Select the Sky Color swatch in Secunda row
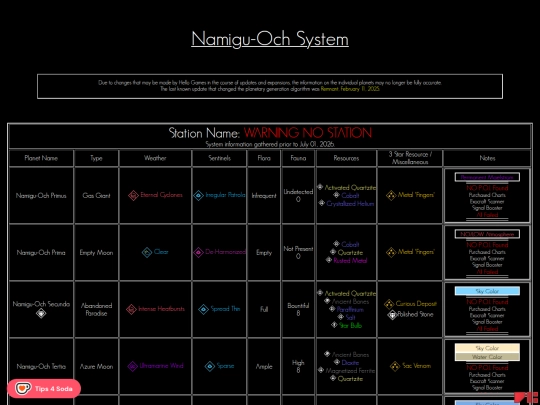The height and width of the screenshot is (405, 540). pyautogui.click(x=487, y=291)
